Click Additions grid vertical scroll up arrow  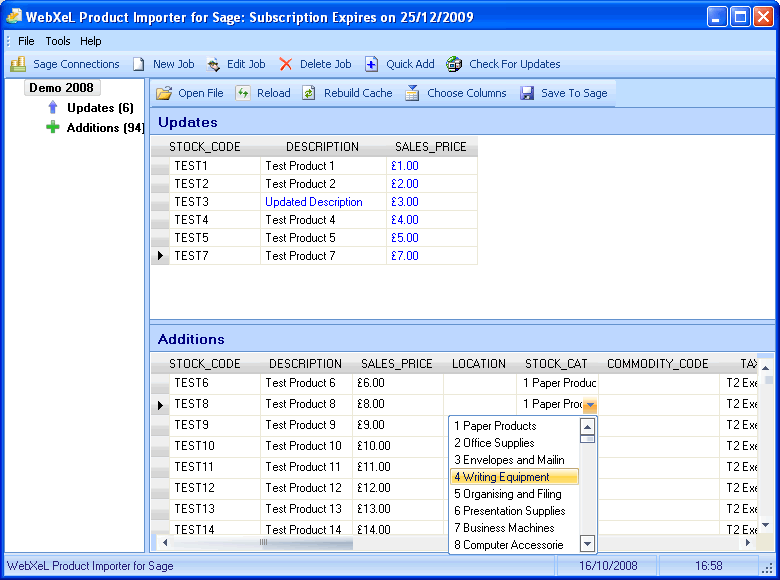click(x=766, y=368)
